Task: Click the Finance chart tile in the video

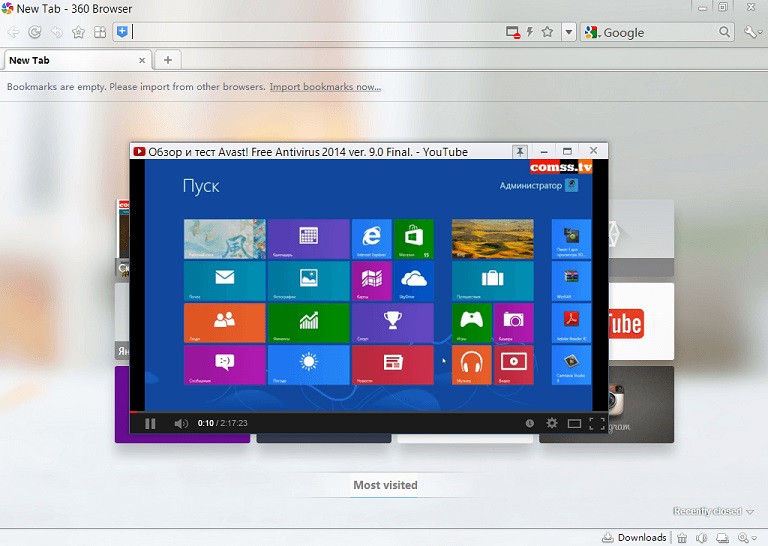Action: 309,323
